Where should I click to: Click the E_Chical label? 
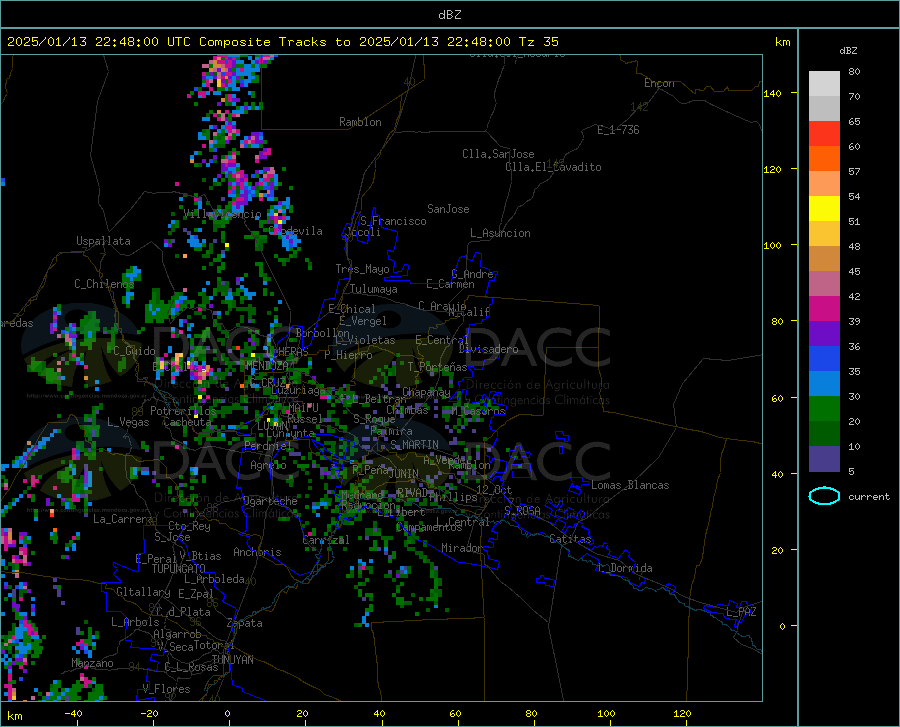(x=352, y=309)
